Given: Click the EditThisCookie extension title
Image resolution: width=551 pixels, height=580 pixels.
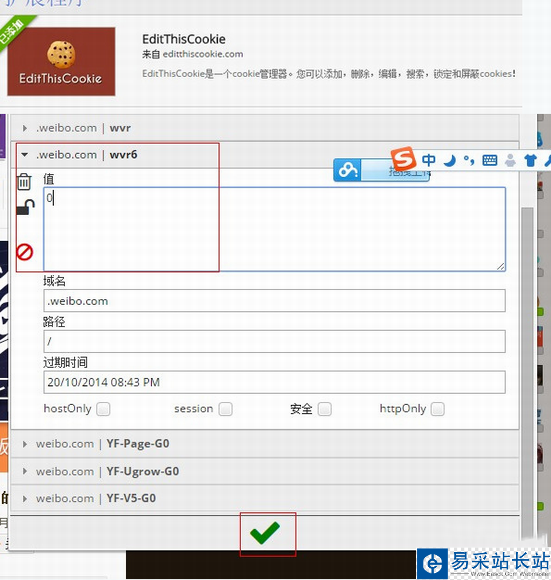Looking at the screenshot, I should (x=184, y=39).
